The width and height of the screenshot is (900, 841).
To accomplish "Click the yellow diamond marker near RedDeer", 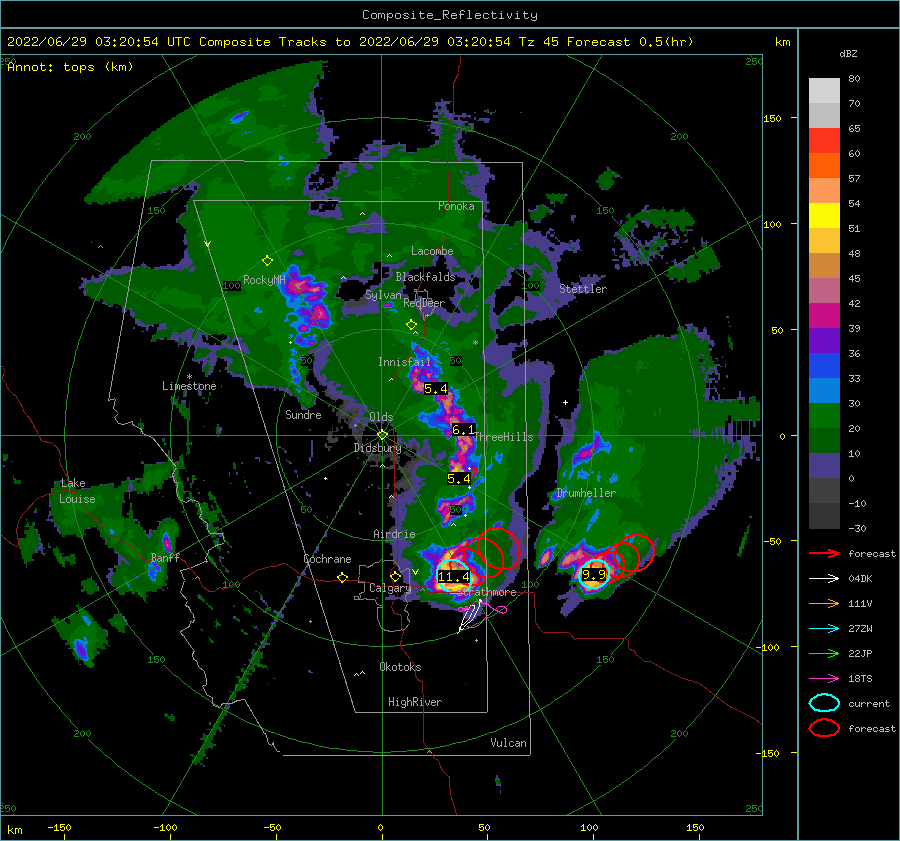I will [x=411, y=324].
